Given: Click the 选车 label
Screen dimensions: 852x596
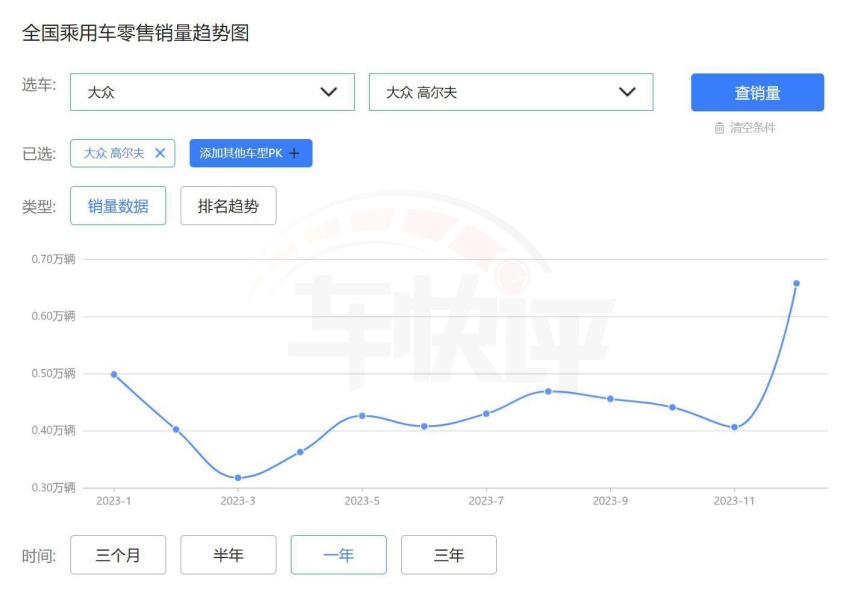Looking at the screenshot, I should (x=39, y=85).
